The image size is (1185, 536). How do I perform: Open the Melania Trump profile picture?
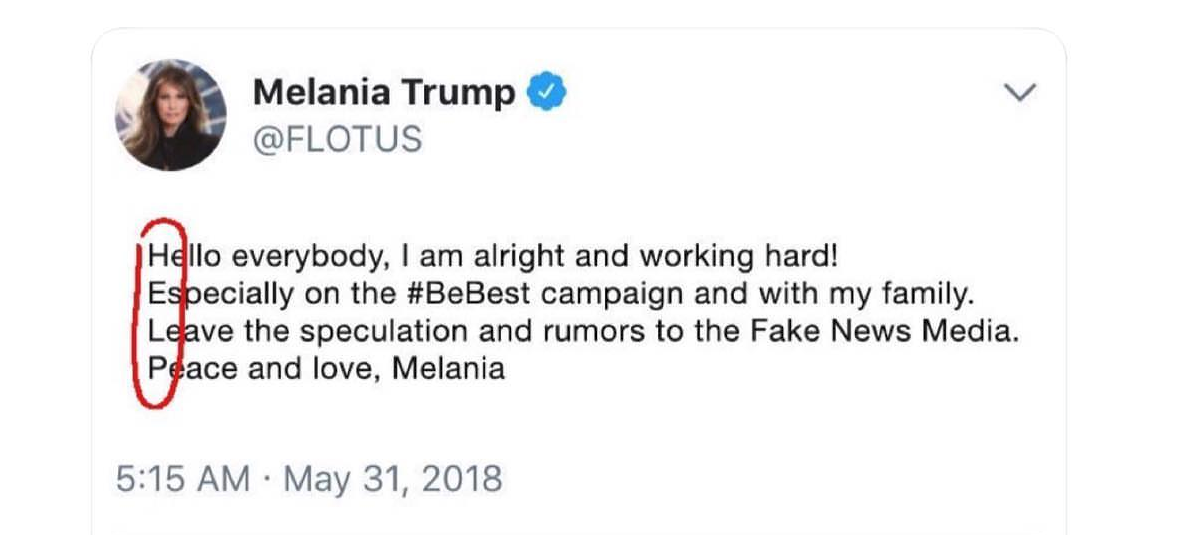(170, 115)
